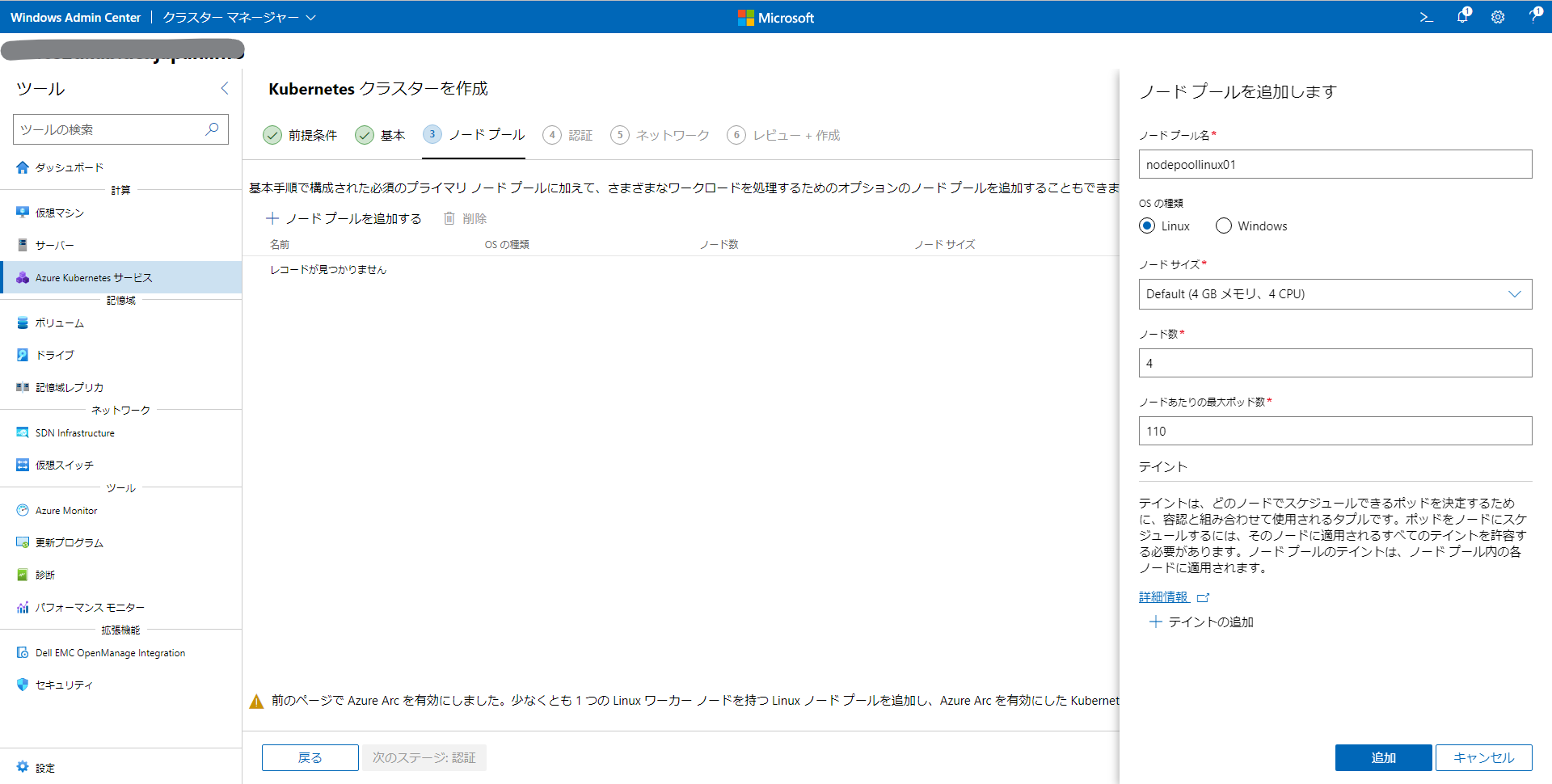Viewport: 1552px width, 784px height.
Task: Open the notifications bell icon
Action: (1463, 16)
